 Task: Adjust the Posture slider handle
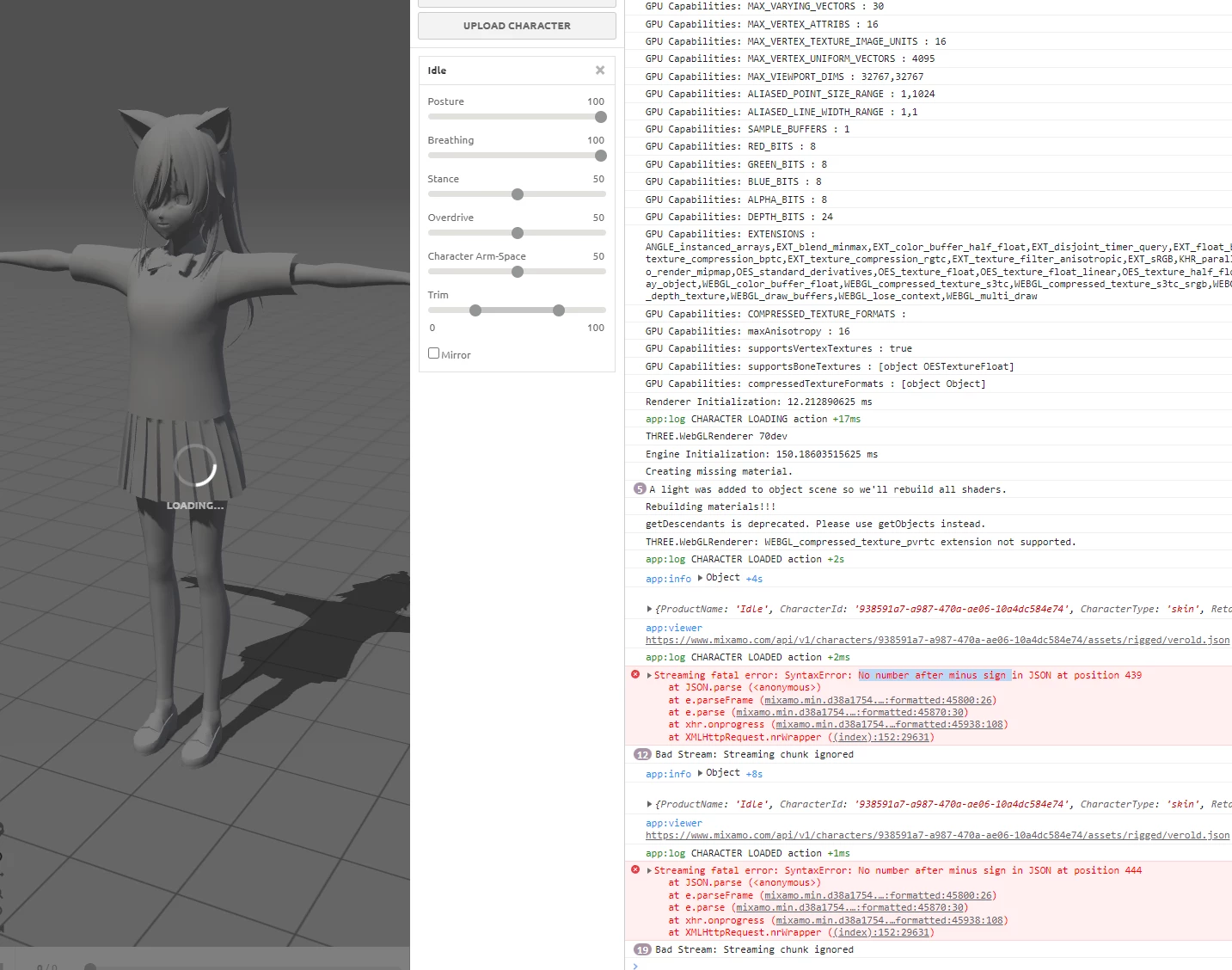[x=600, y=117]
